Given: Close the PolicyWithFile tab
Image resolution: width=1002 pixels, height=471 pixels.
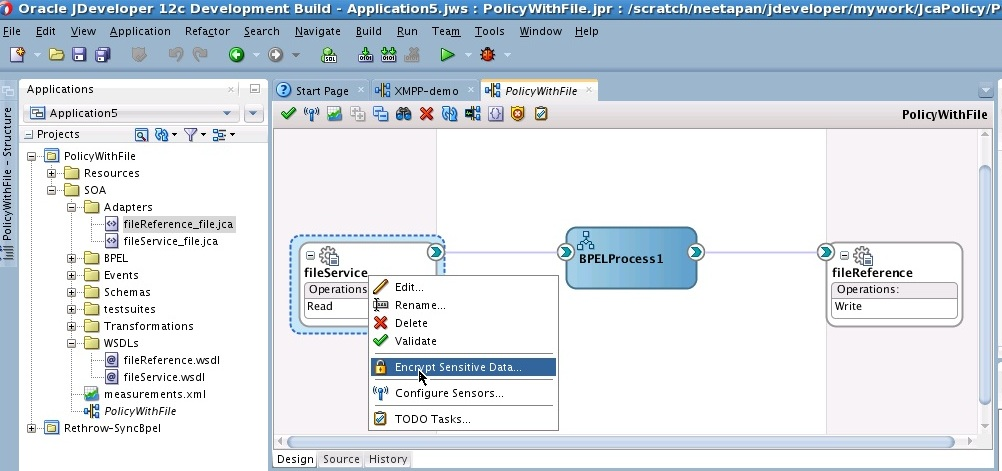Looking at the screenshot, I should [589, 90].
